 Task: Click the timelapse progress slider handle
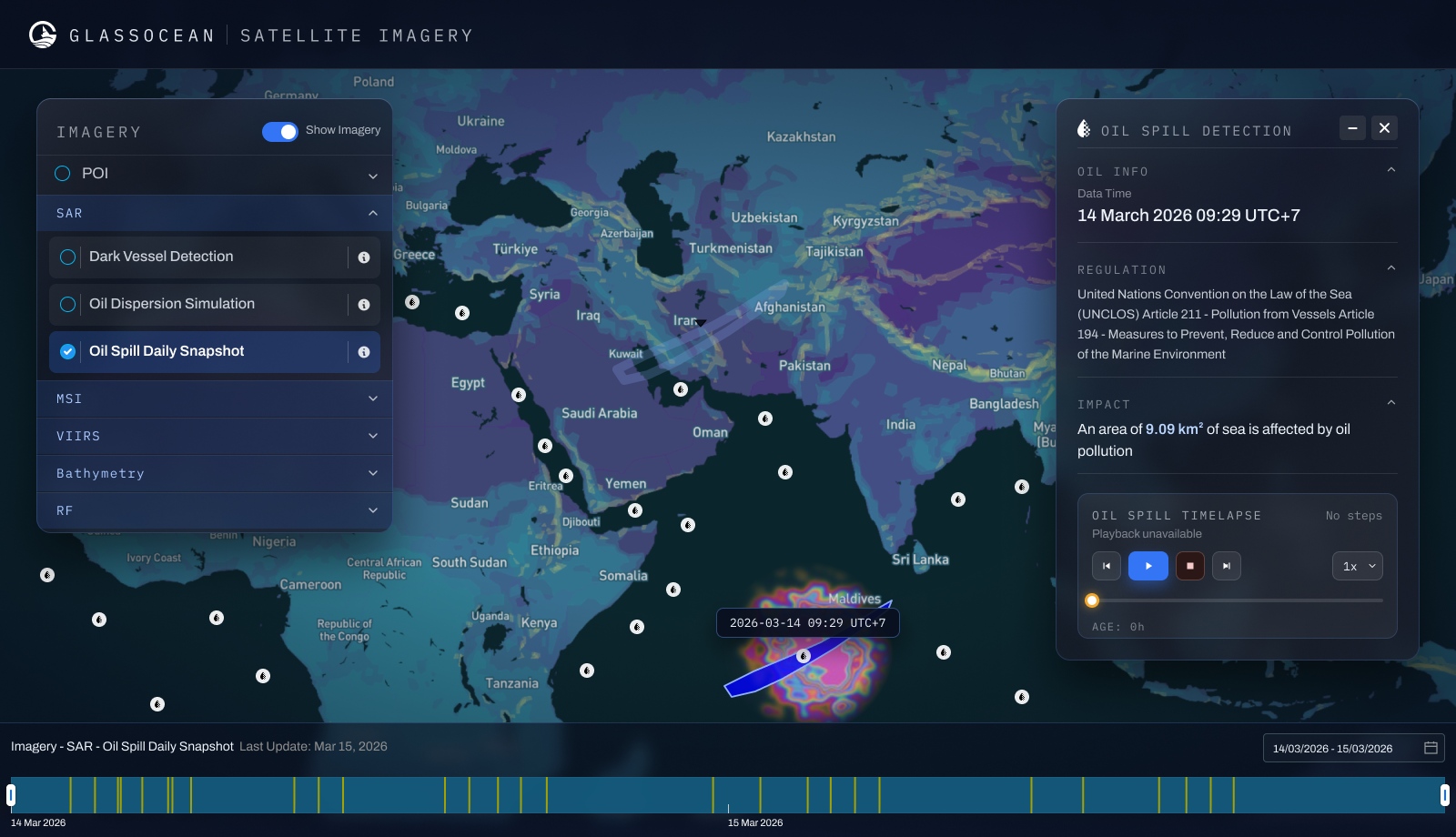pos(1092,600)
